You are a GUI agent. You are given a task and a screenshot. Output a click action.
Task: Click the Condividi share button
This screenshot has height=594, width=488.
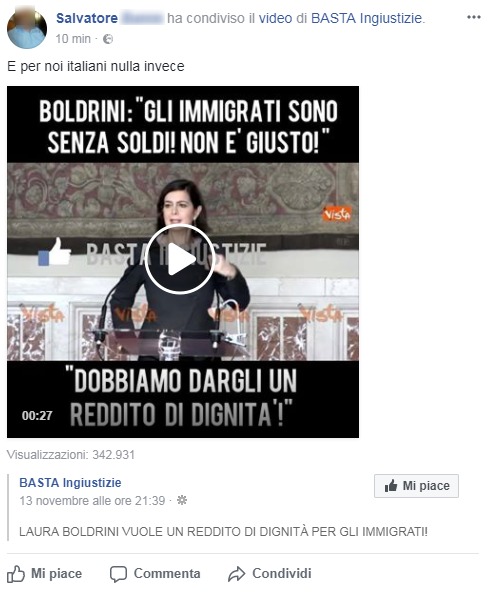[x=282, y=574]
